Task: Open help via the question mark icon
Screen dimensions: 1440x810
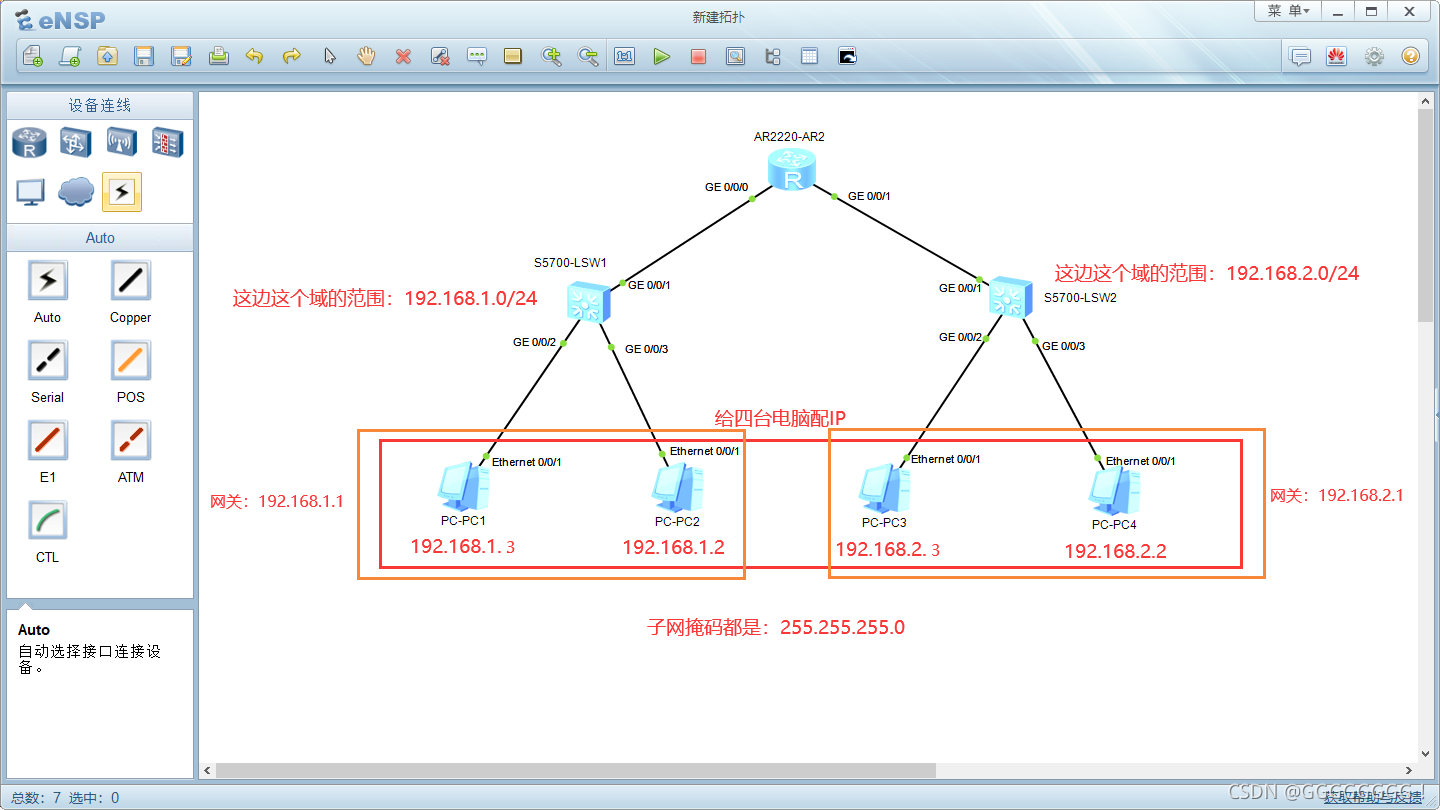Action: coord(1410,56)
